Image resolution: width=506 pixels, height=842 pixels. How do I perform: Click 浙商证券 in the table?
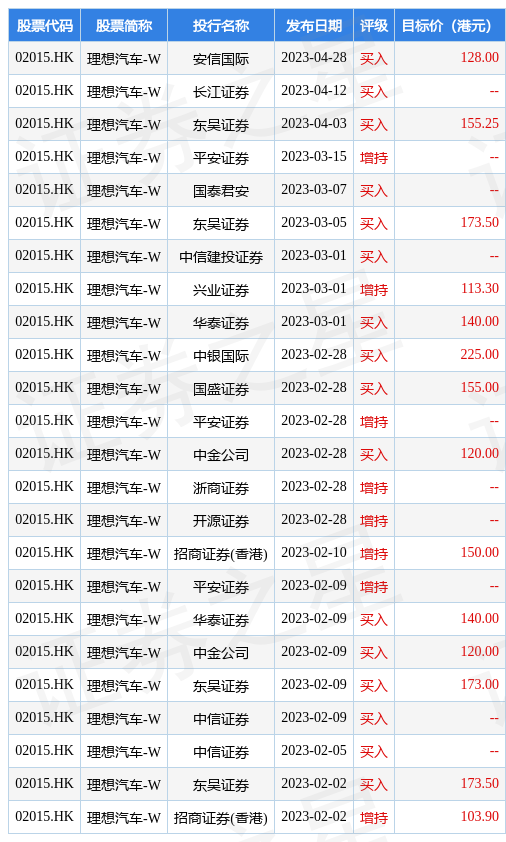point(221,488)
